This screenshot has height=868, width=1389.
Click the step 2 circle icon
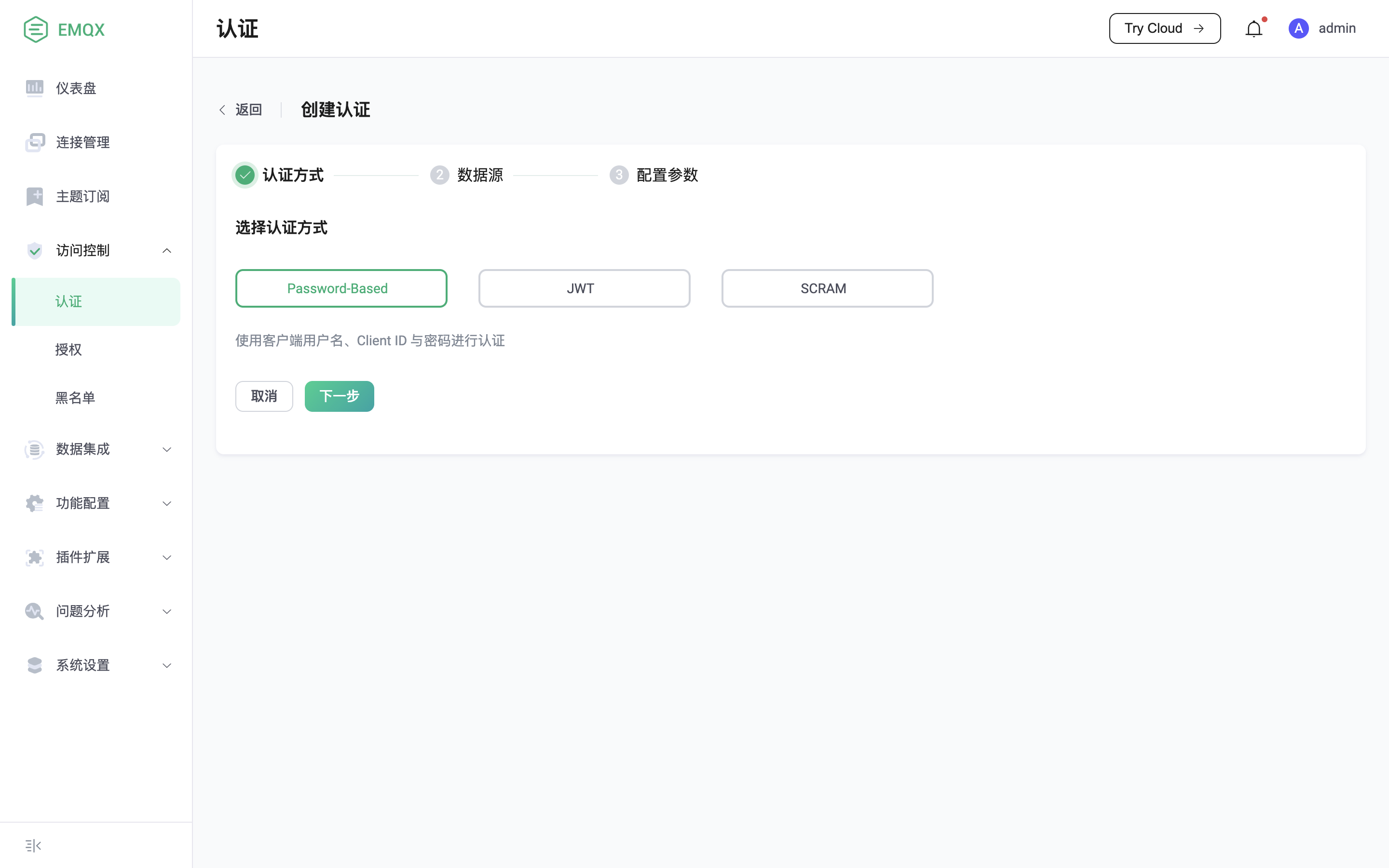point(440,175)
